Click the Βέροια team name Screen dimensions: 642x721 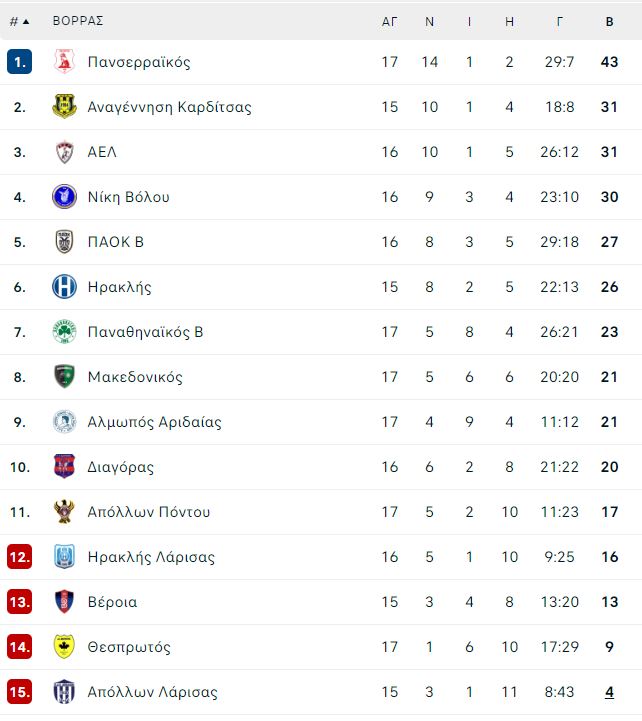tap(112, 602)
